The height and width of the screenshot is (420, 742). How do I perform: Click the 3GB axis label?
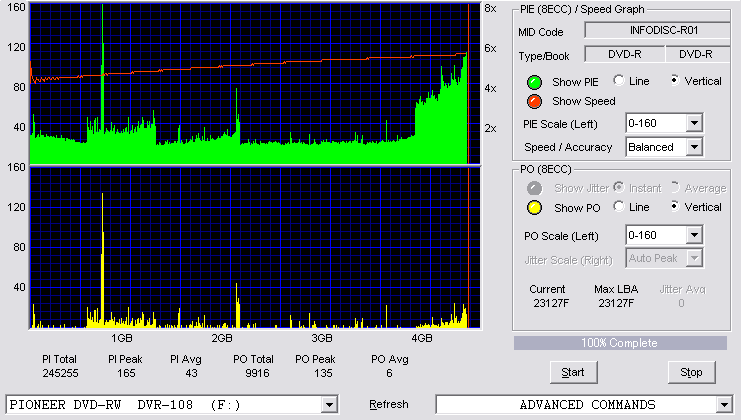pyautogui.click(x=322, y=338)
